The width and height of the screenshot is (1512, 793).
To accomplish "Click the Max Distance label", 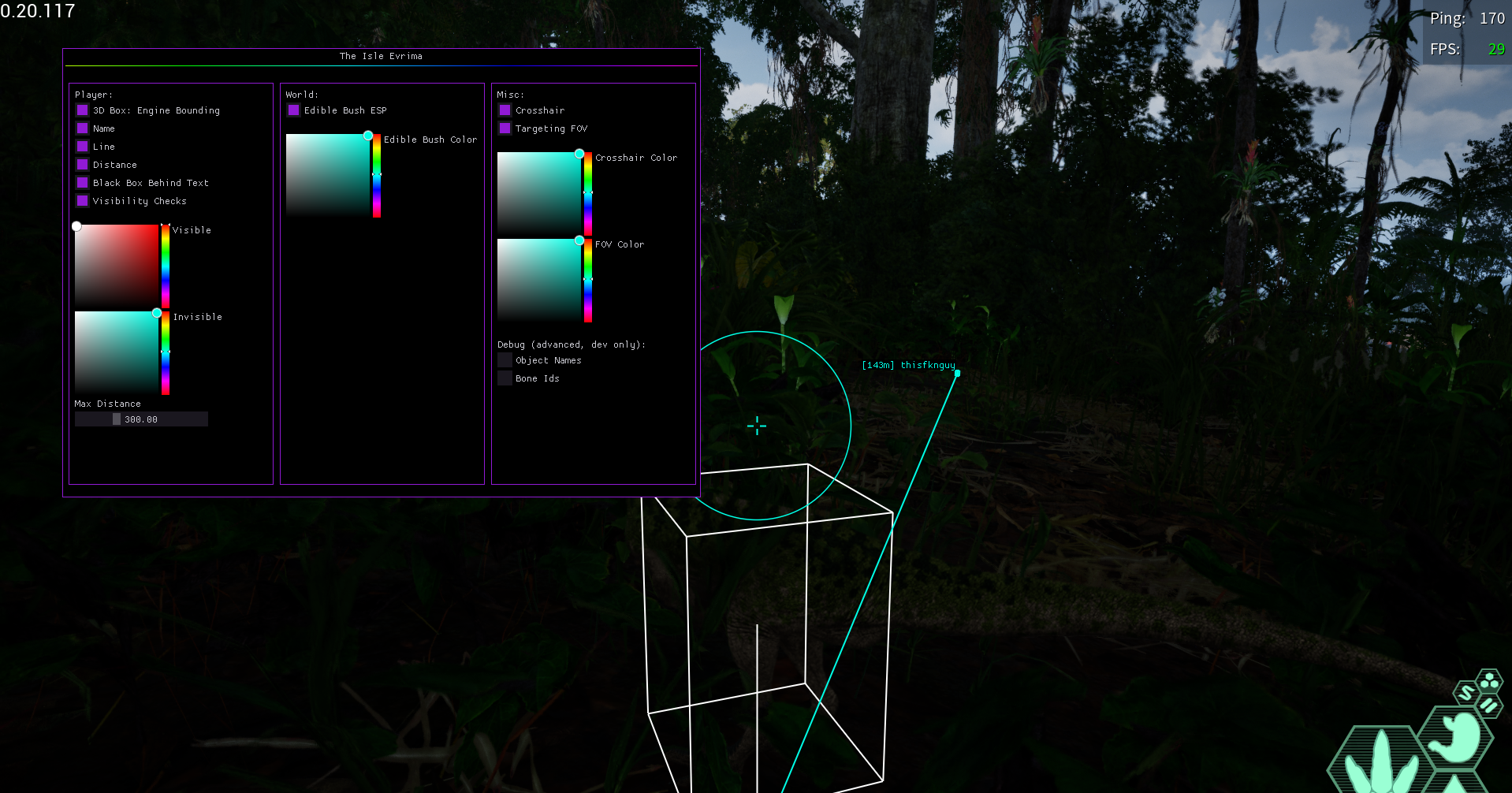I will (108, 404).
